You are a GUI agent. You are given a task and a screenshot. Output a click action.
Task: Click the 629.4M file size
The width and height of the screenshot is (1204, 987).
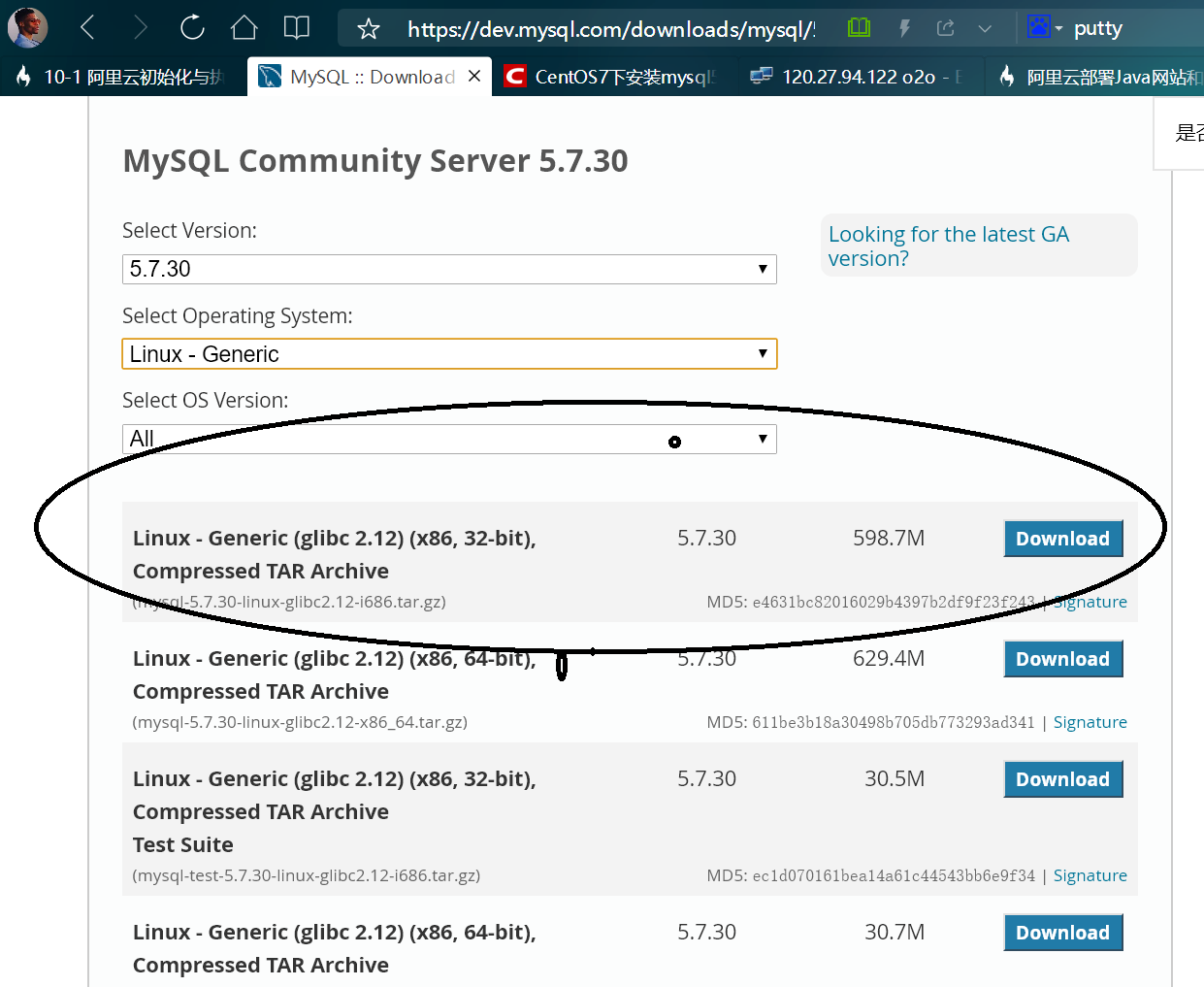click(889, 658)
